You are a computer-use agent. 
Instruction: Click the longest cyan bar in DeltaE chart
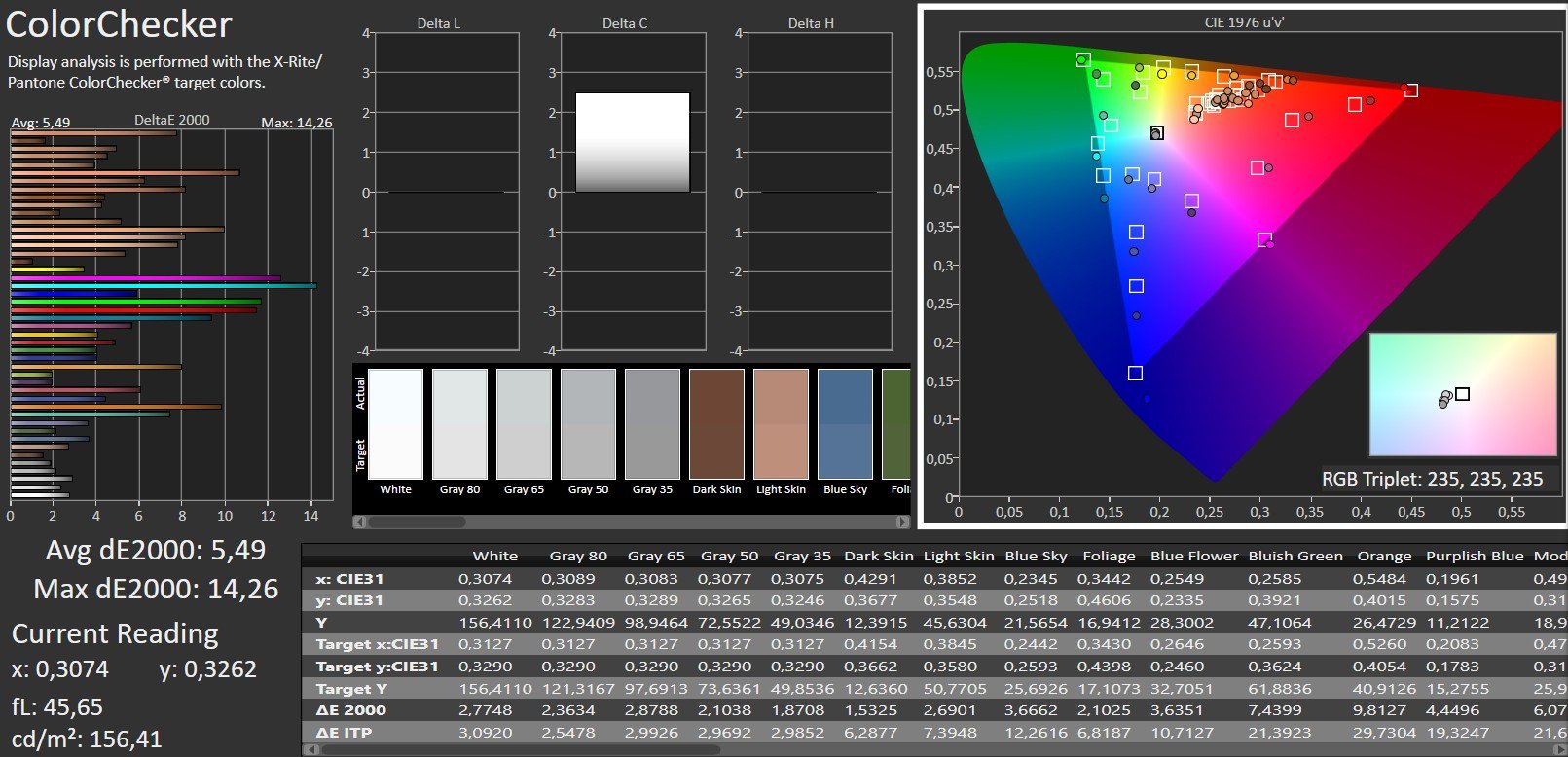[164, 286]
